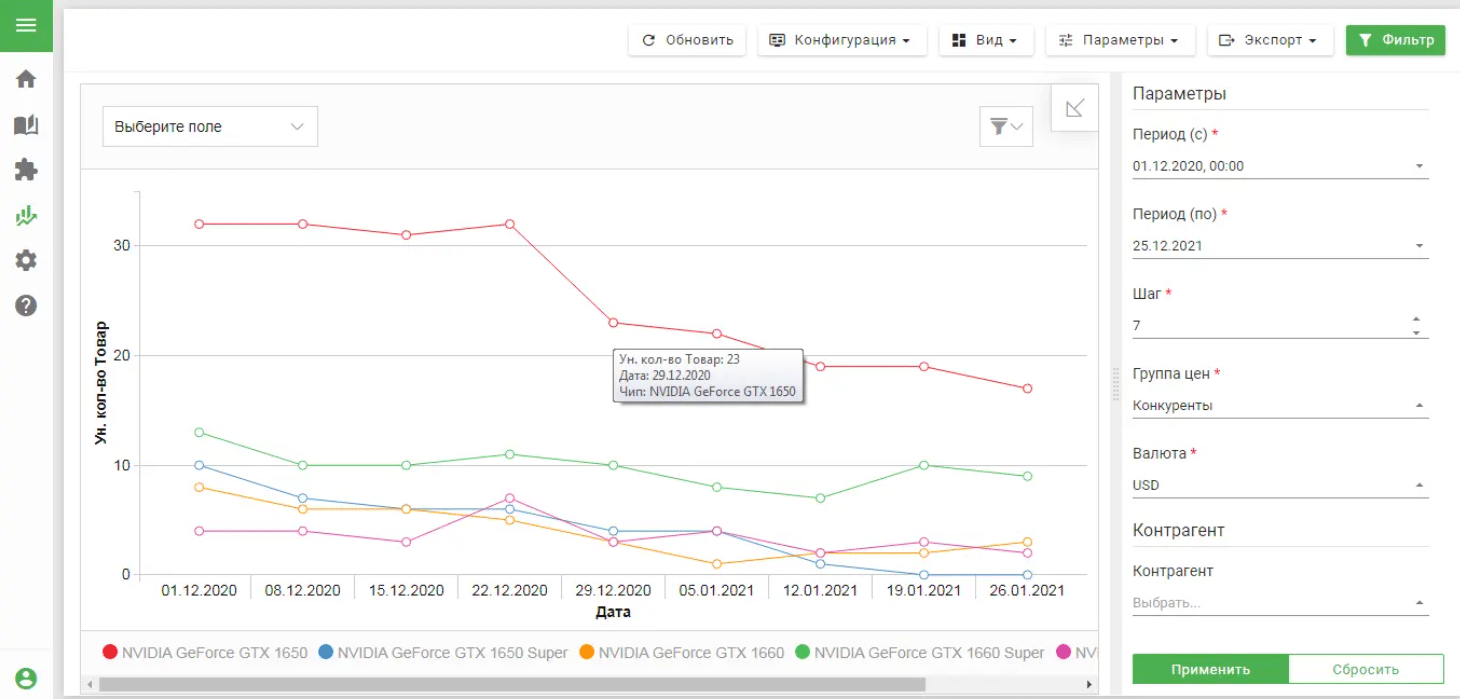This screenshot has height=699, width=1460.
Task: Click the collapse chart arrow icon
Action: (x=1075, y=108)
